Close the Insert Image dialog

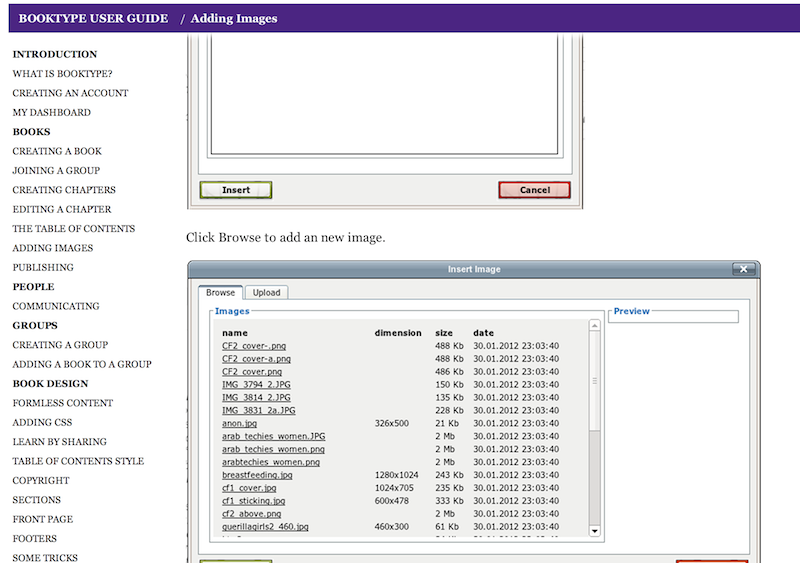click(x=743, y=269)
